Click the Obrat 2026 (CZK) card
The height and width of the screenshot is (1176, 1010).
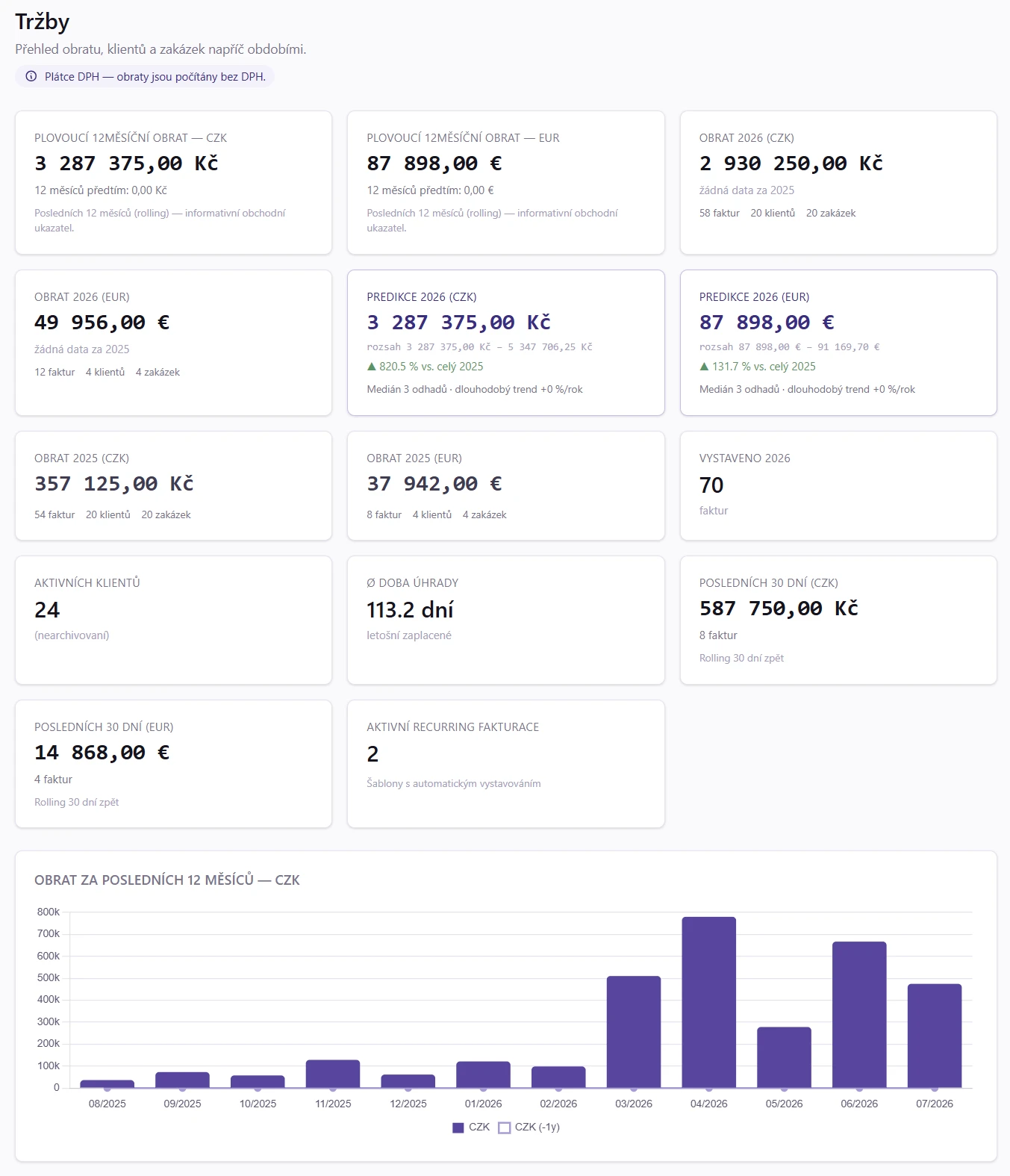[x=838, y=183]
